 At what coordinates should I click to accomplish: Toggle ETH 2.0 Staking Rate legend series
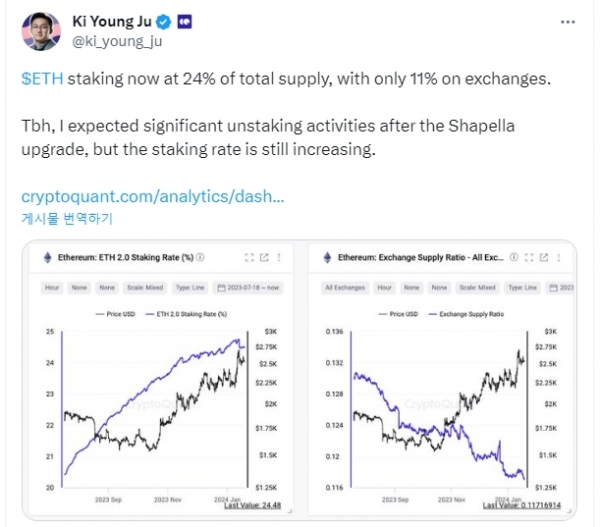(186, 314)
